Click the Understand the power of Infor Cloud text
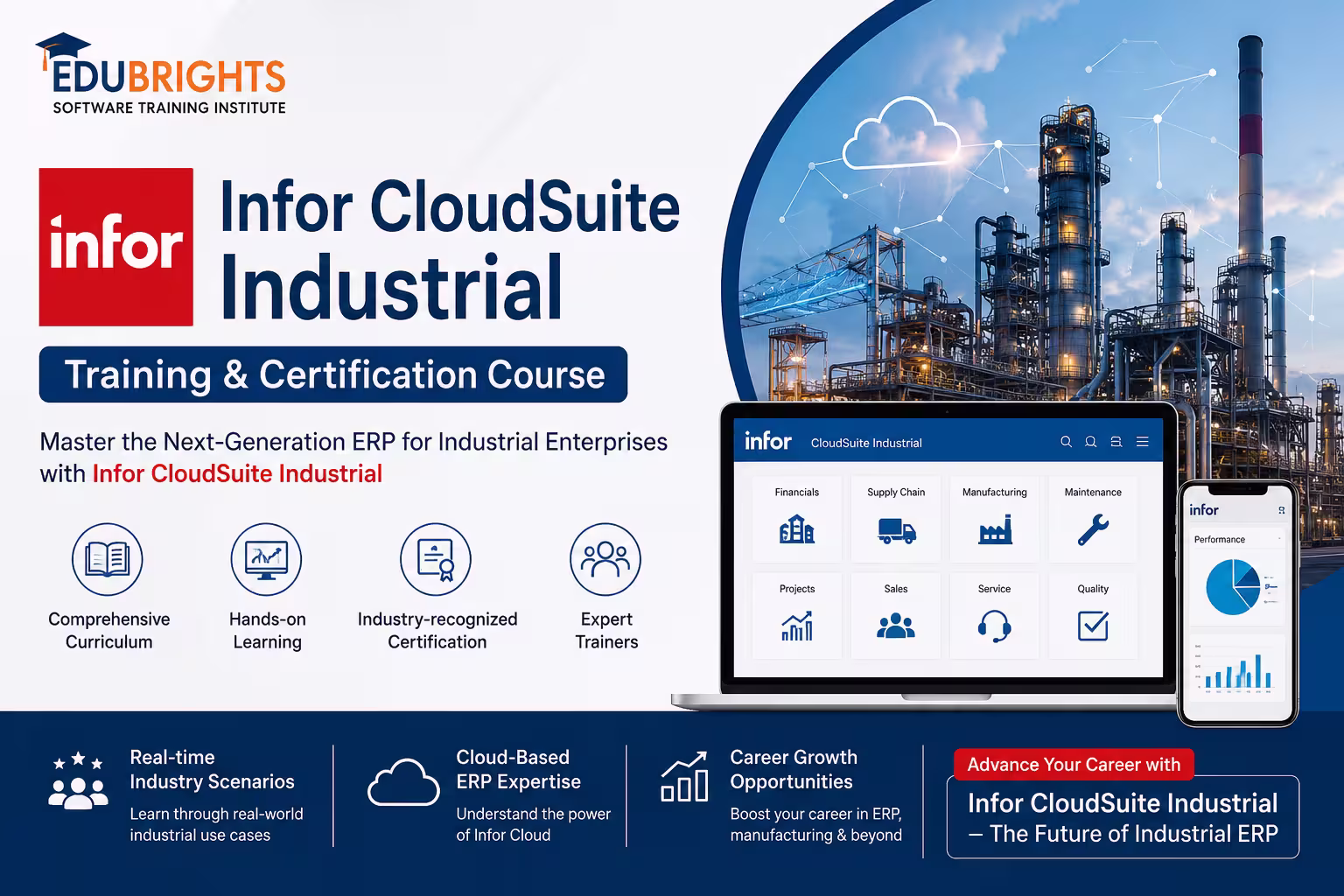Image resolution: width=1344 pixels, height=896 pixels. pos(533,824)
